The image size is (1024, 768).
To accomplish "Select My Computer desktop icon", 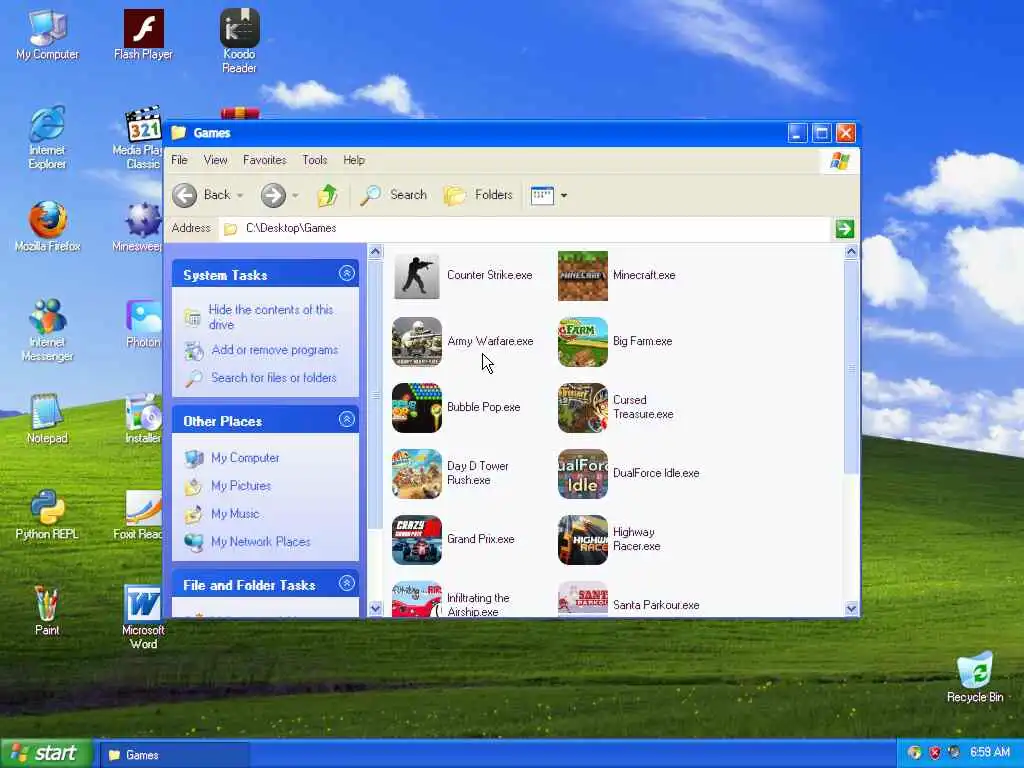I will click(47, 35).
